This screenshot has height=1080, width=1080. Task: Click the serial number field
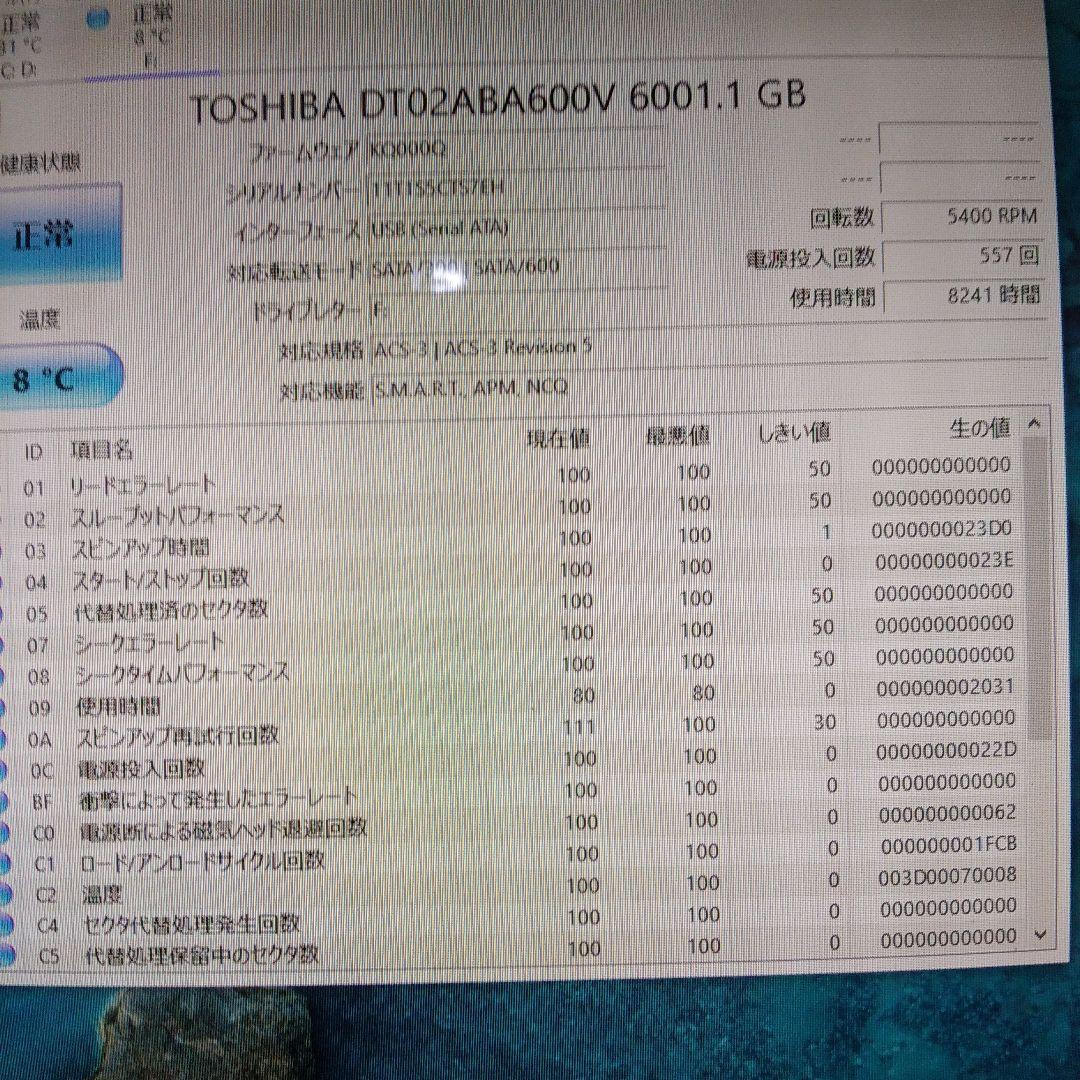click(x=517, y=188)
